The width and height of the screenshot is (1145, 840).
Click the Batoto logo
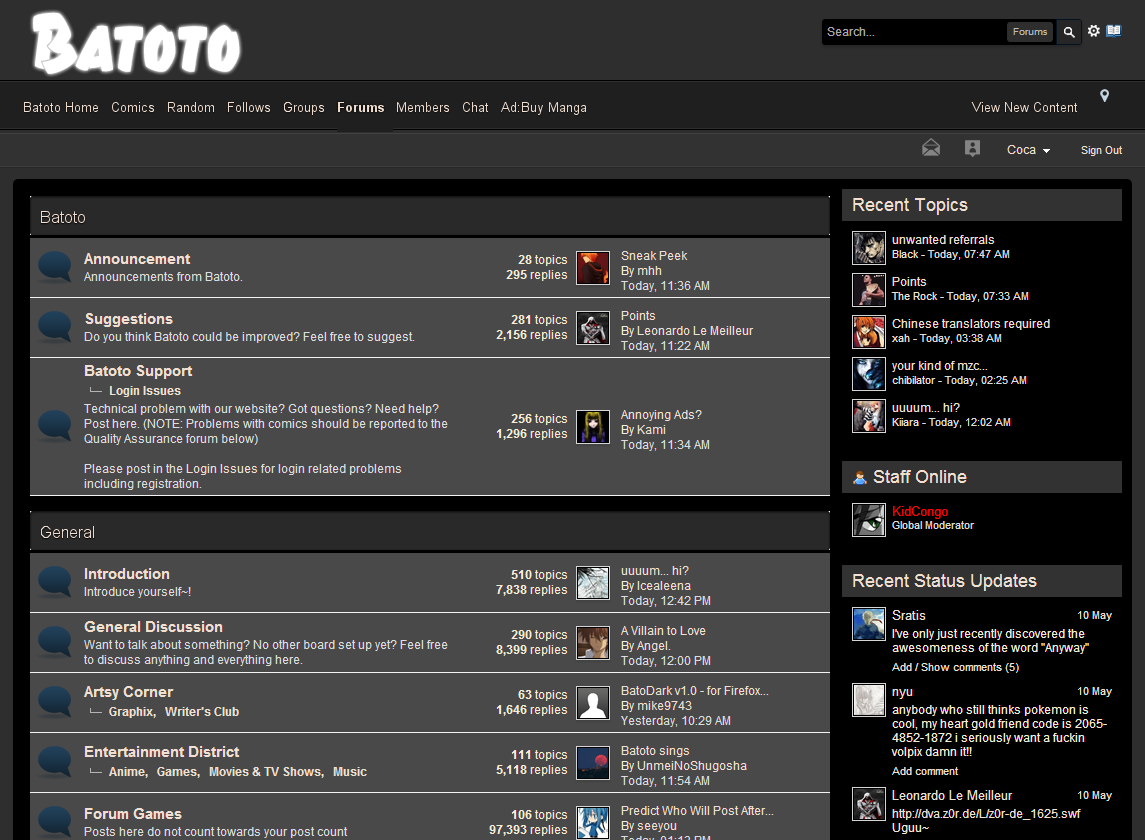pos(137,44)
